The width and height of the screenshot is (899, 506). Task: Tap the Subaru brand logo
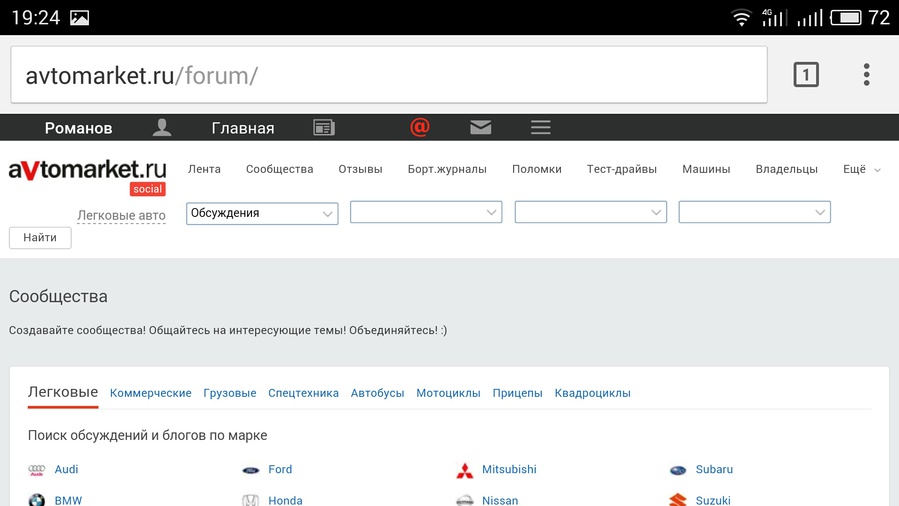pyautogui.click(x=678, y=470)
